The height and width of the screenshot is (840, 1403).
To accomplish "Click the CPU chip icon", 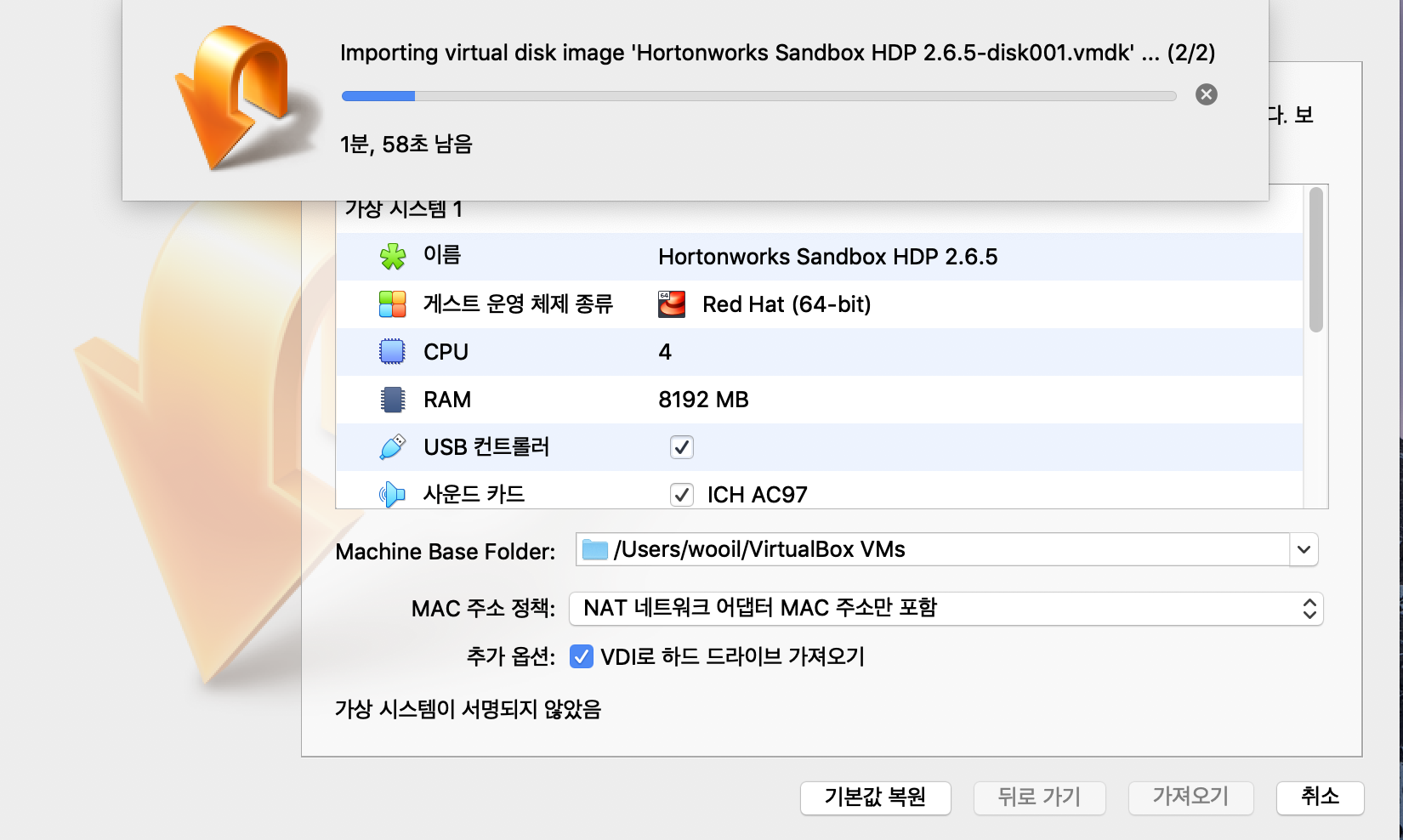I will (x=392, y=351).
